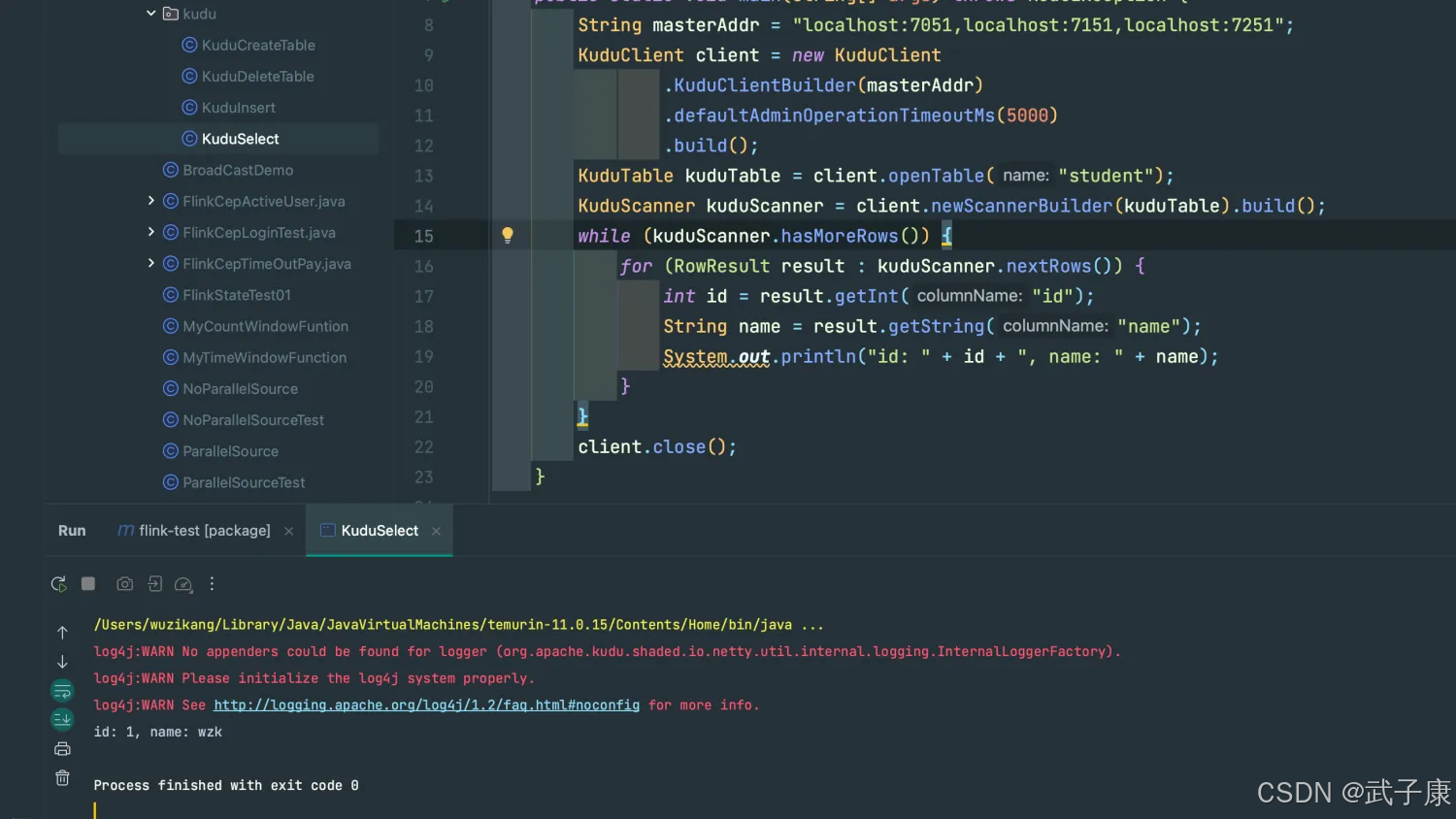Open KuduCreateTable class in the project tree

(258, 46)
